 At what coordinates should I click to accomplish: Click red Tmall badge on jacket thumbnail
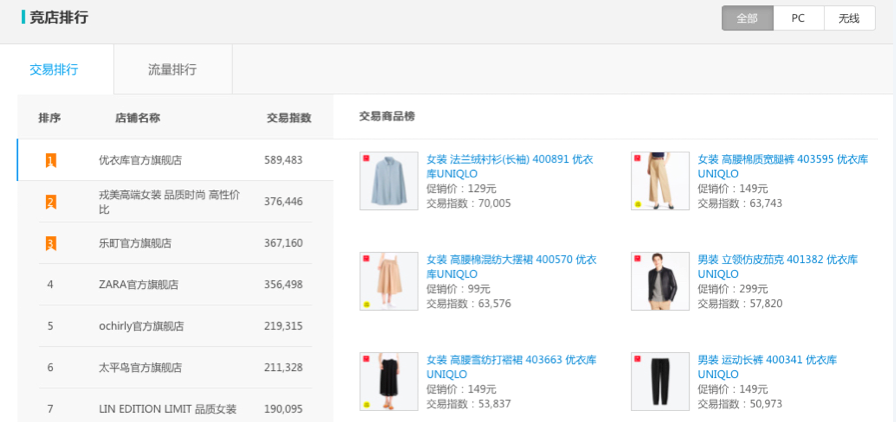pos(638,259)
